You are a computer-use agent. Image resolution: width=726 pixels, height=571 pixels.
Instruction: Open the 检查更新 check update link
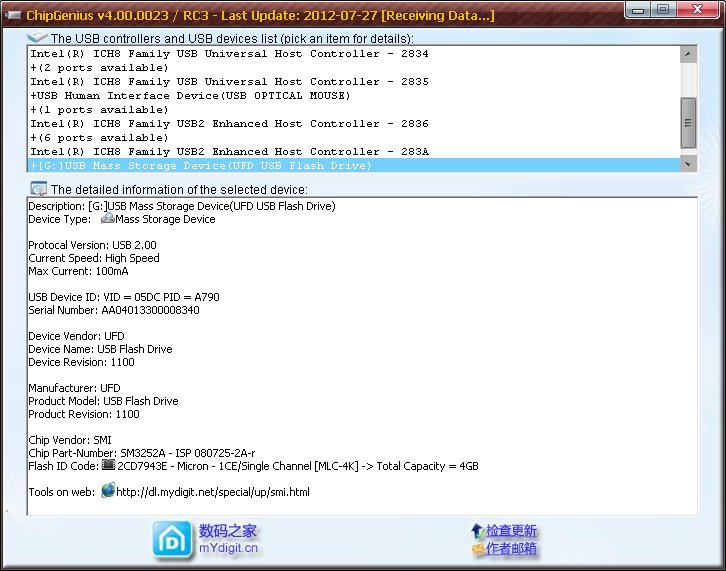coord(511,531)
